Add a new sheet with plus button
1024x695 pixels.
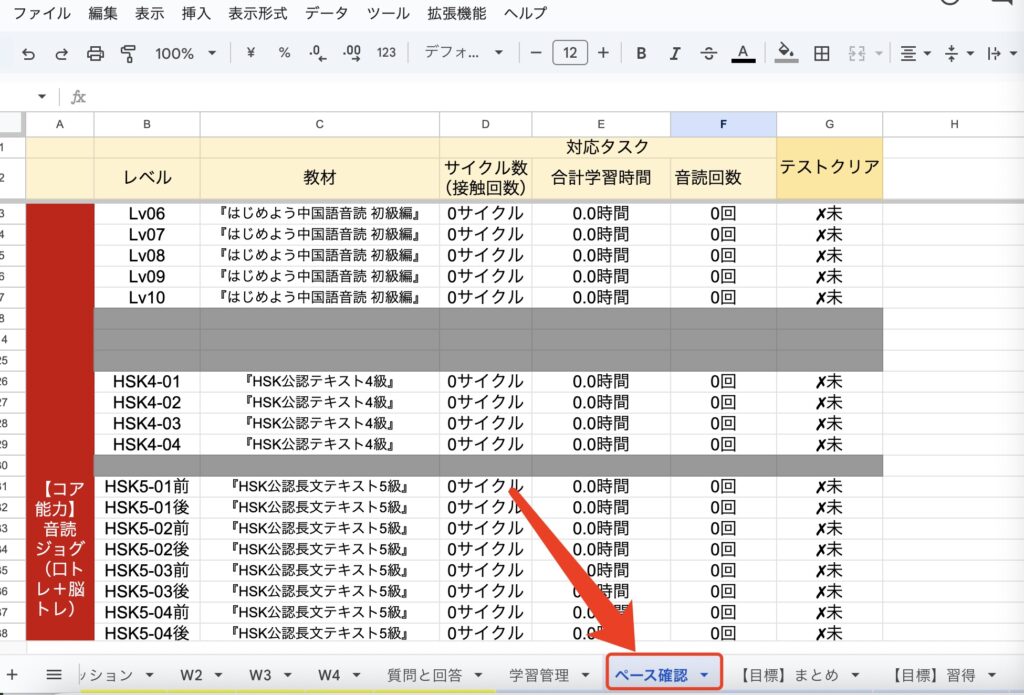click(13, 675)
